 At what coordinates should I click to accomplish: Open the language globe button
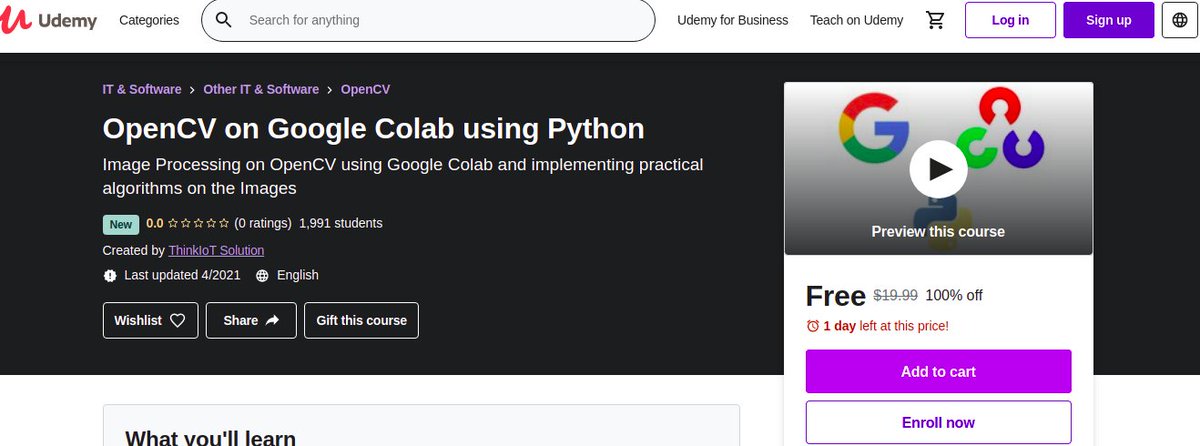[x=1178, y=20]
